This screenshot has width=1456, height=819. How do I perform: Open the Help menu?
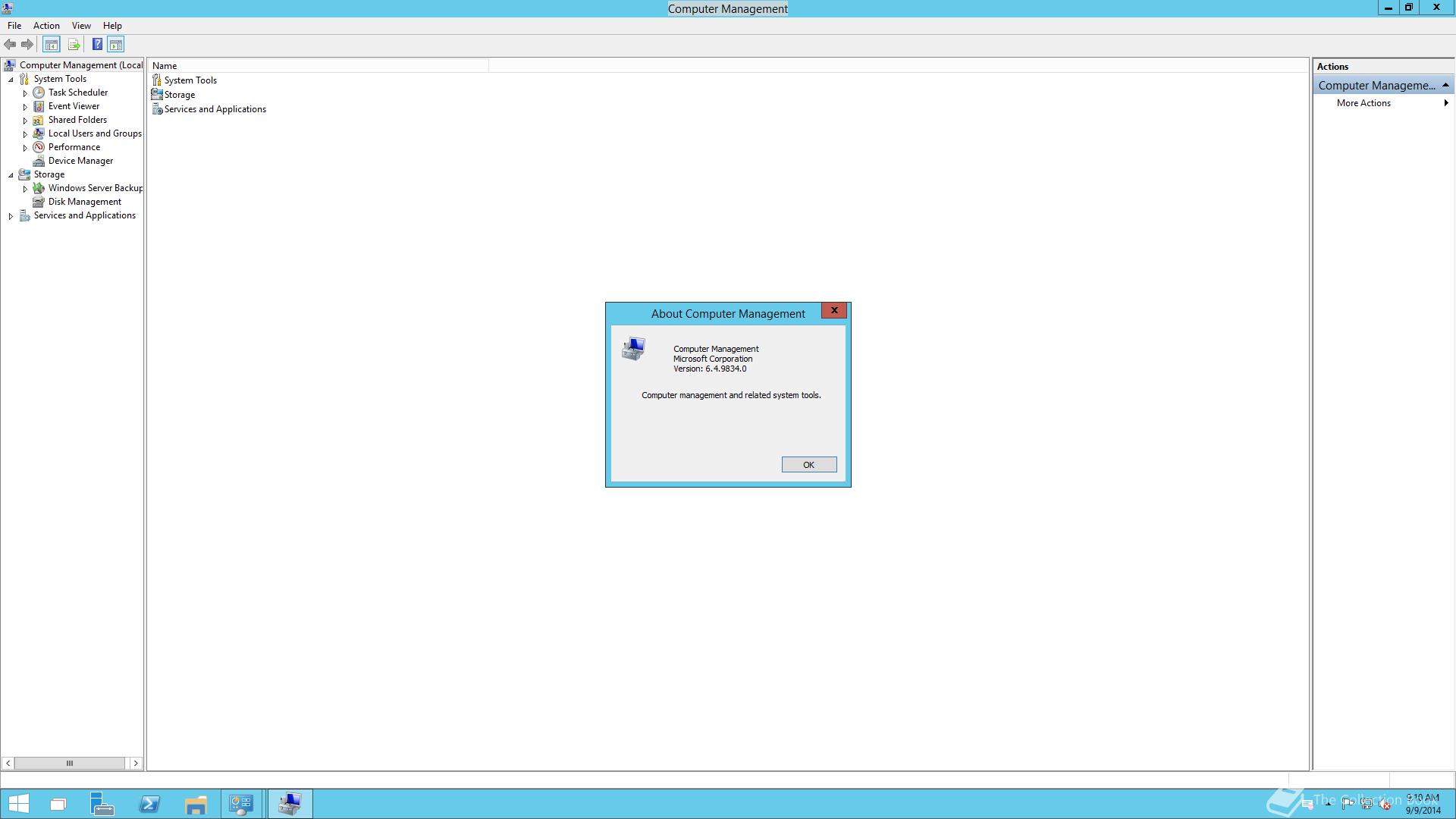coord(112,26)
